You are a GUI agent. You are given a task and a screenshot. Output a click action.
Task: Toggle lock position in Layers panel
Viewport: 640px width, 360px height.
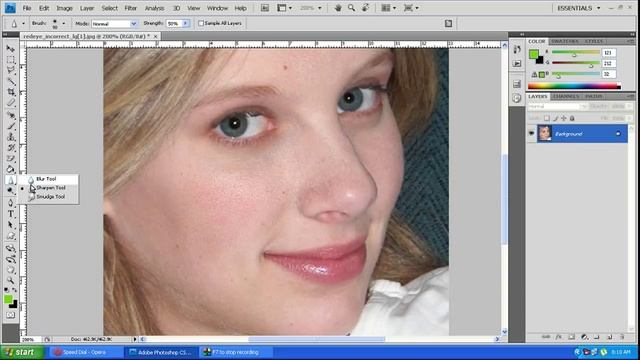[x=564, y=118]
